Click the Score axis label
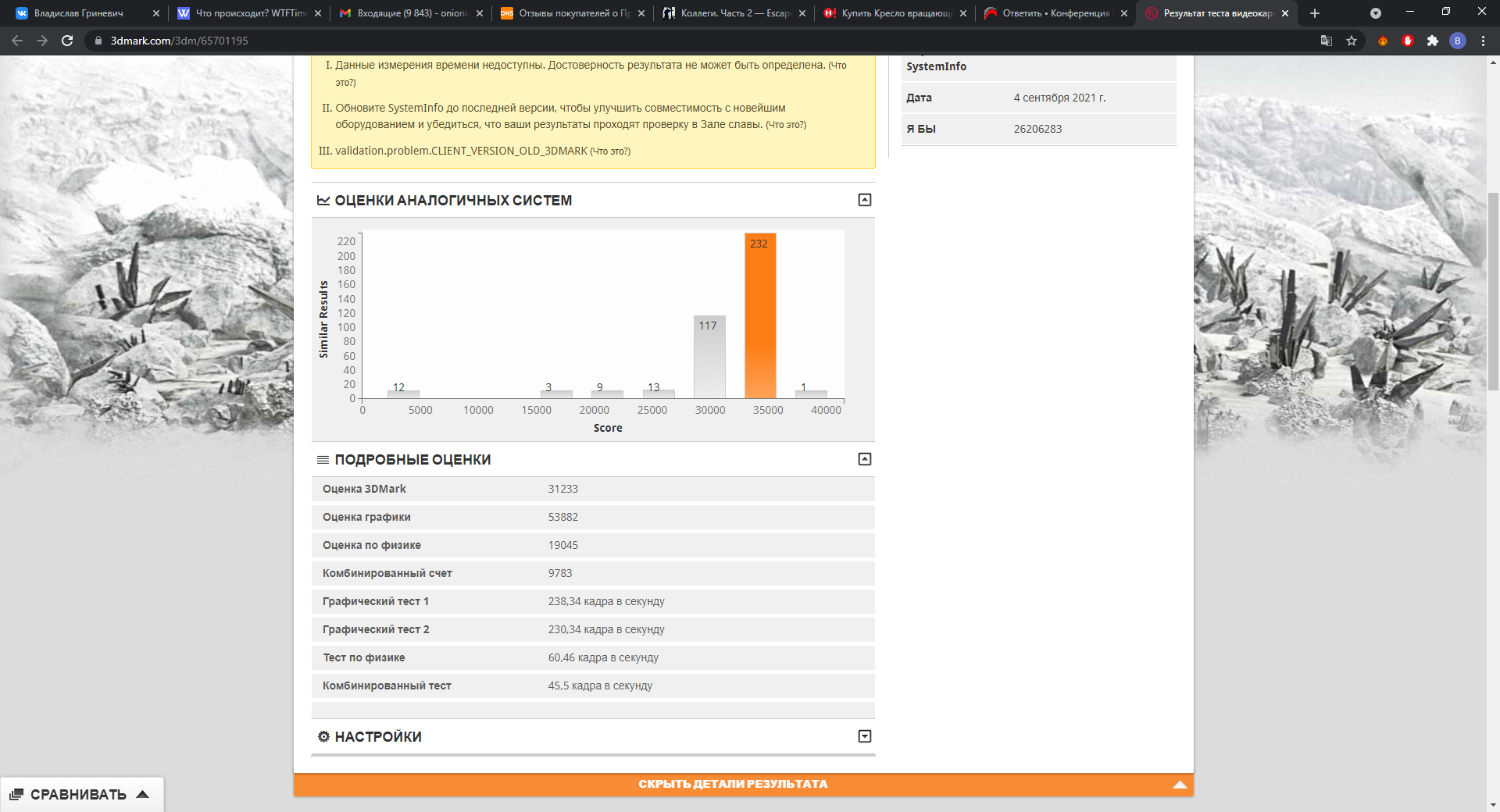1500x812 pixels. click(x=608, y=428)
